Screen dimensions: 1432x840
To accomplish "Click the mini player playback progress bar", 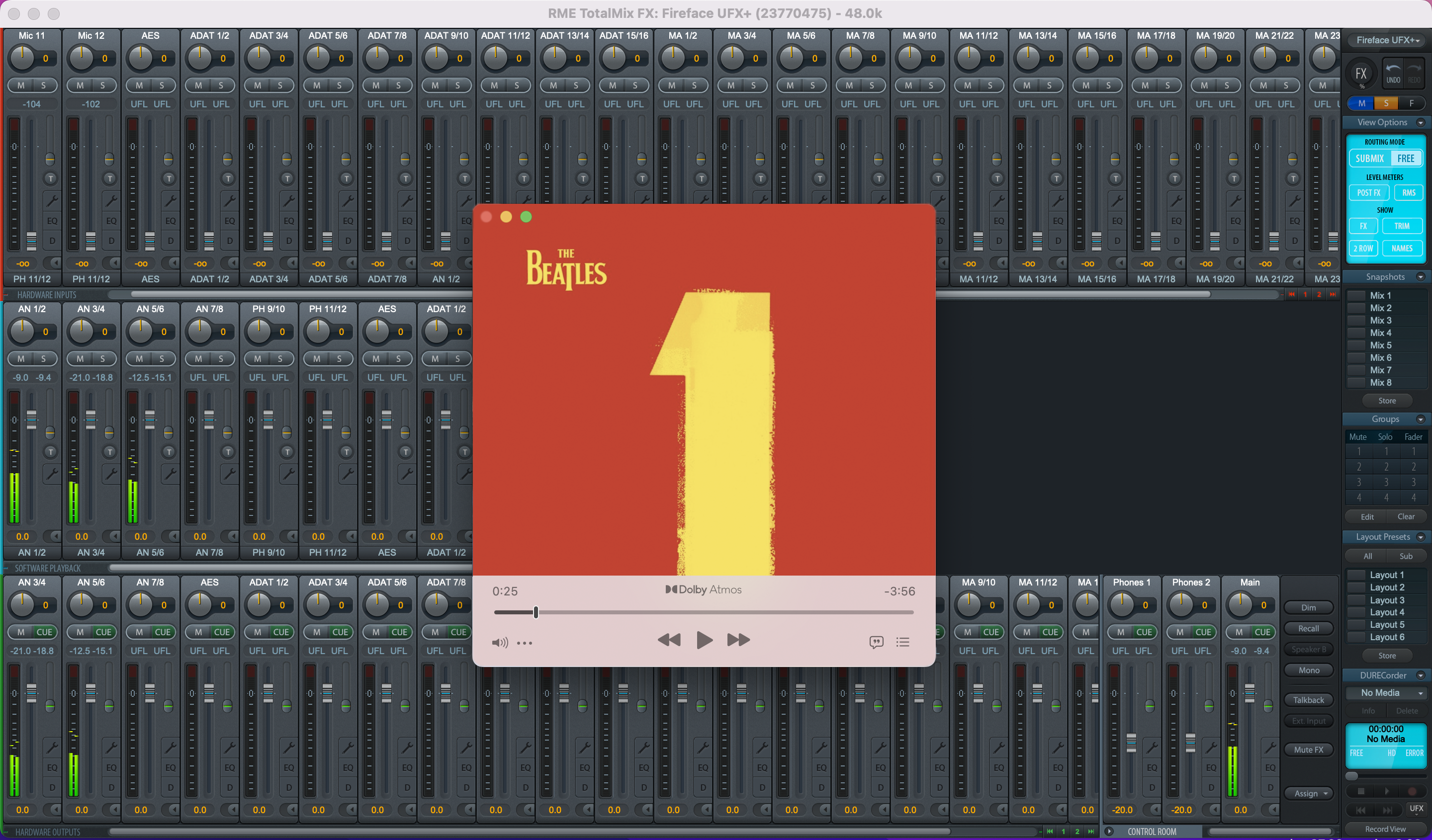I will click(704, 613).
